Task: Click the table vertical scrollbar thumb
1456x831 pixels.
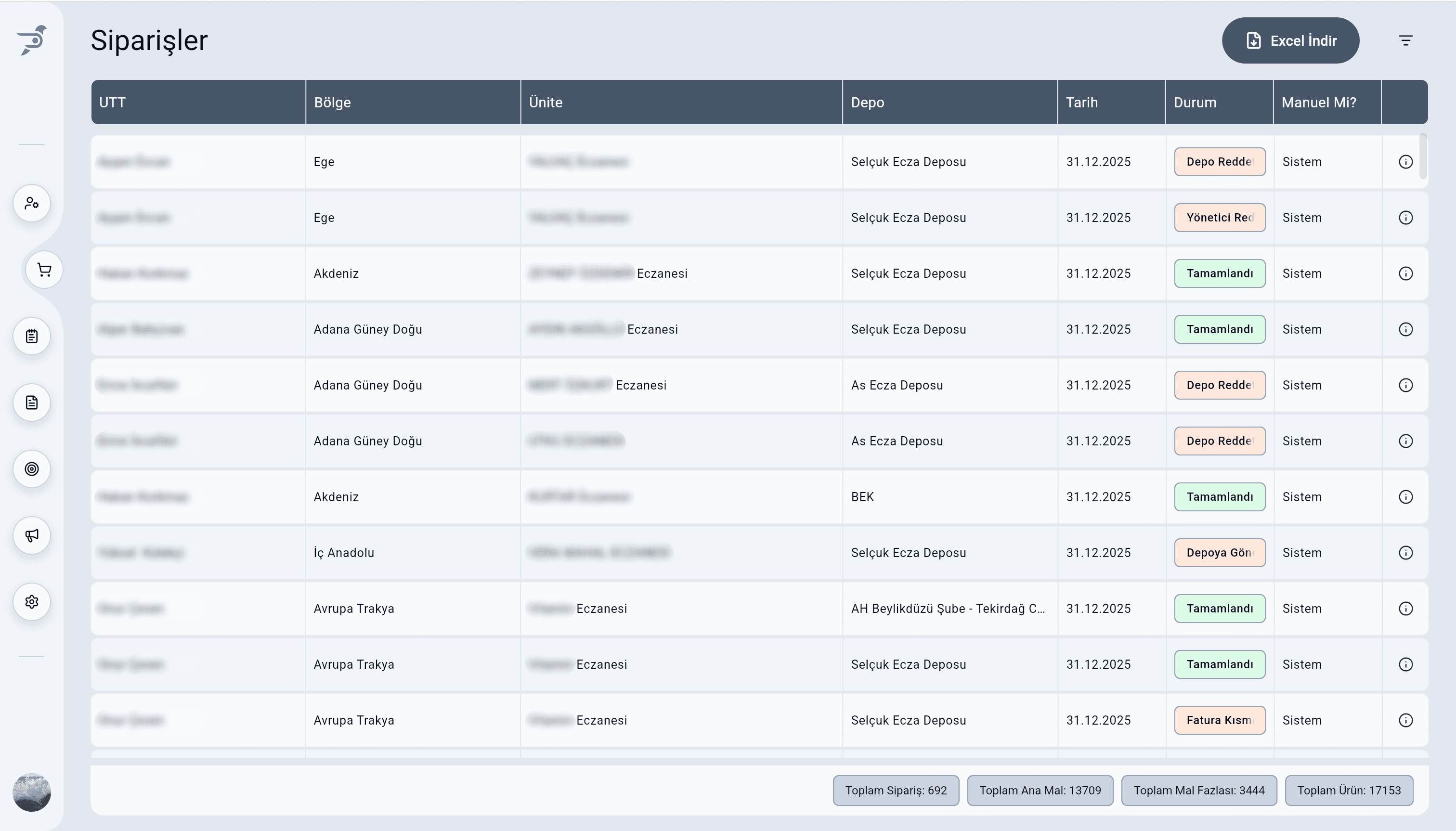Action: [1423, 156]
